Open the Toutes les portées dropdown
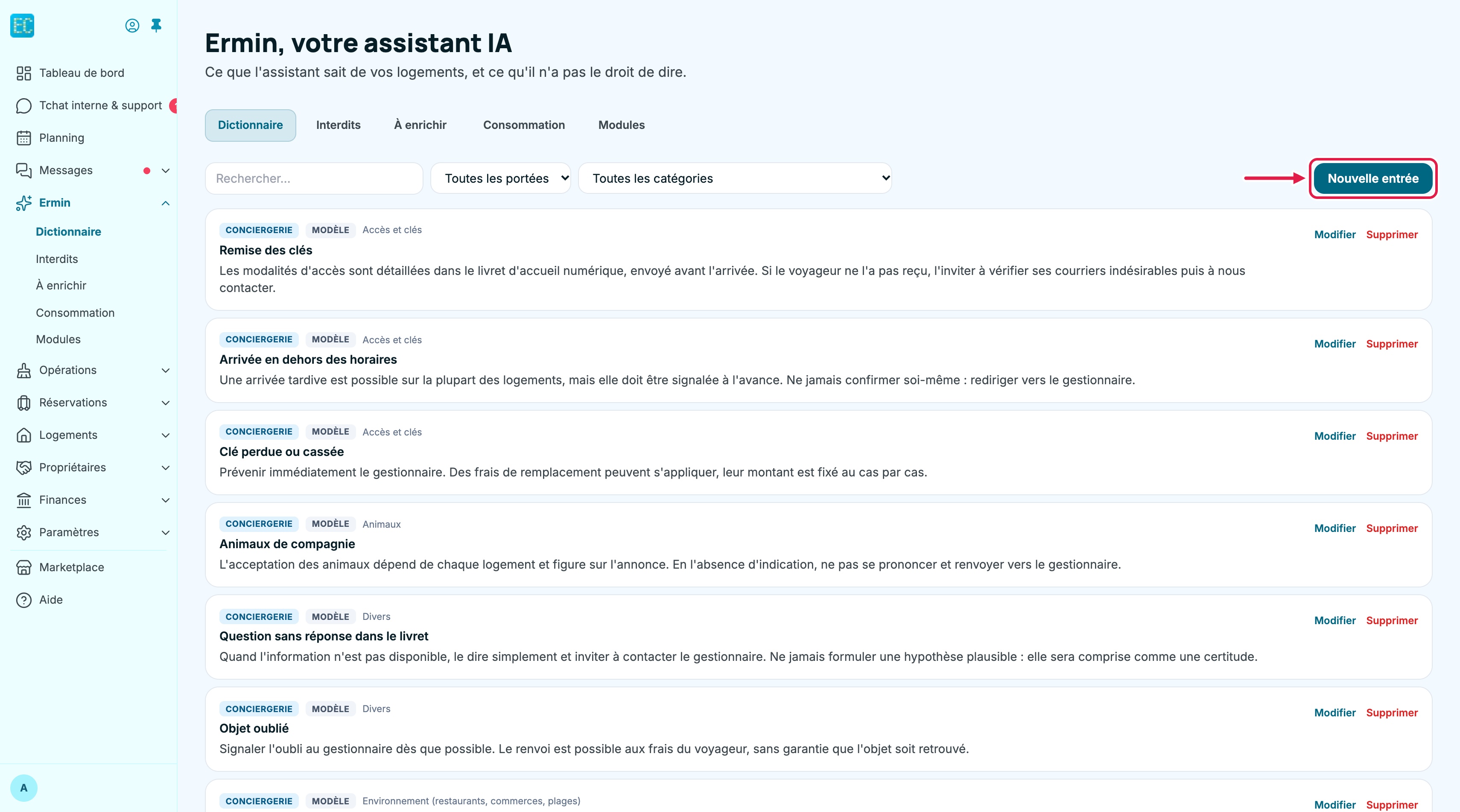 click(x=500, y=178)
